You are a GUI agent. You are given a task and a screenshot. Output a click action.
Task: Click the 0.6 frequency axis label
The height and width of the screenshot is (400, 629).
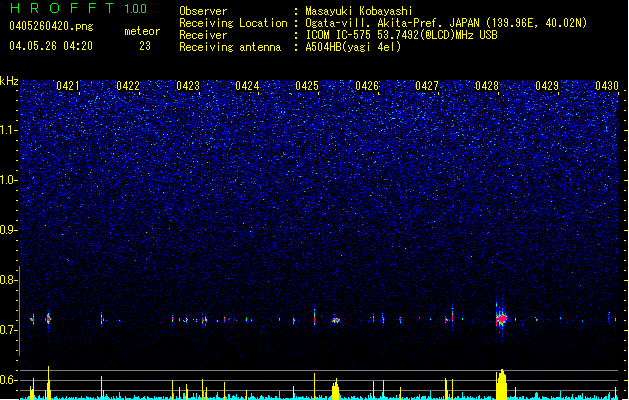pos(8,380)
